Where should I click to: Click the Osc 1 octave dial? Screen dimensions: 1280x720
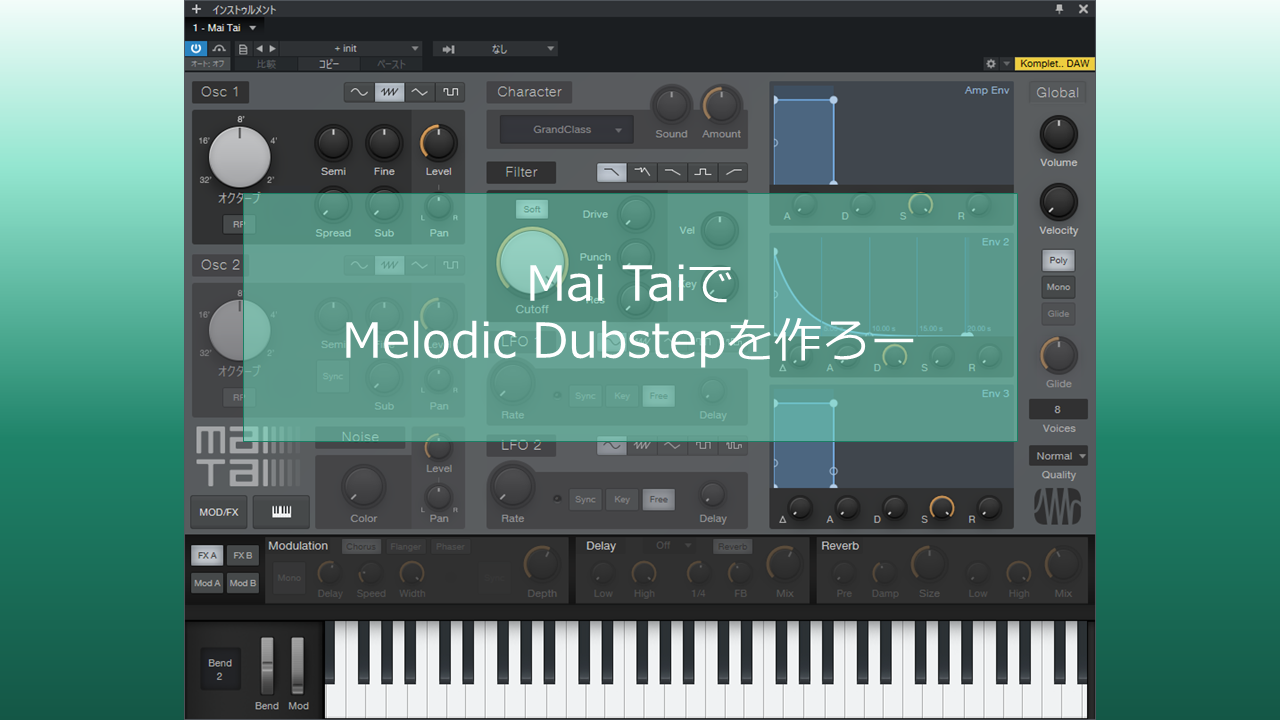[x=240, y=156]
